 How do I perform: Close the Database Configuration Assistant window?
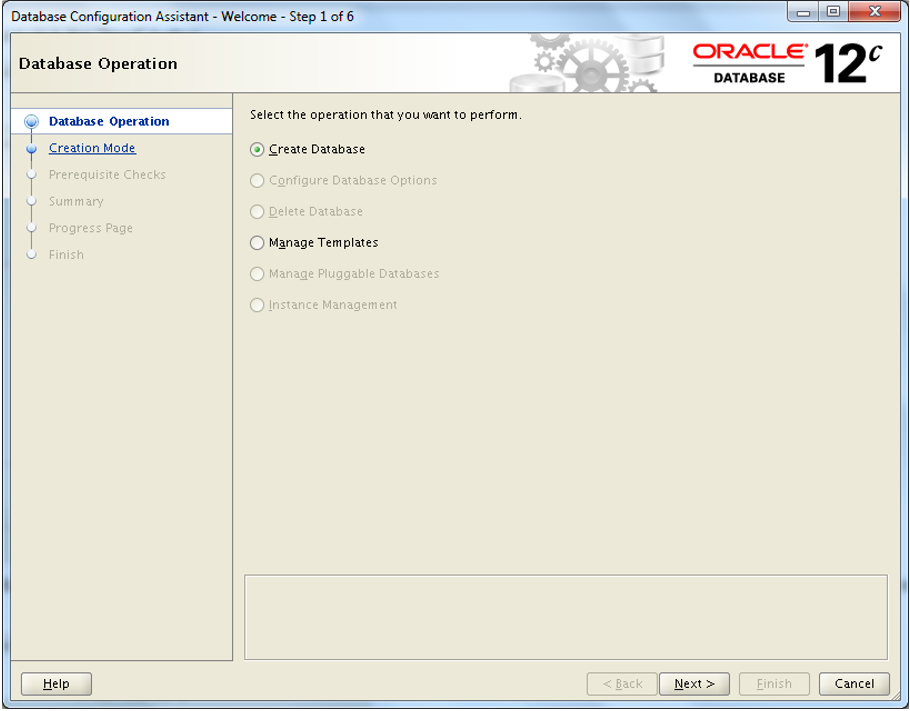(875, 12)
